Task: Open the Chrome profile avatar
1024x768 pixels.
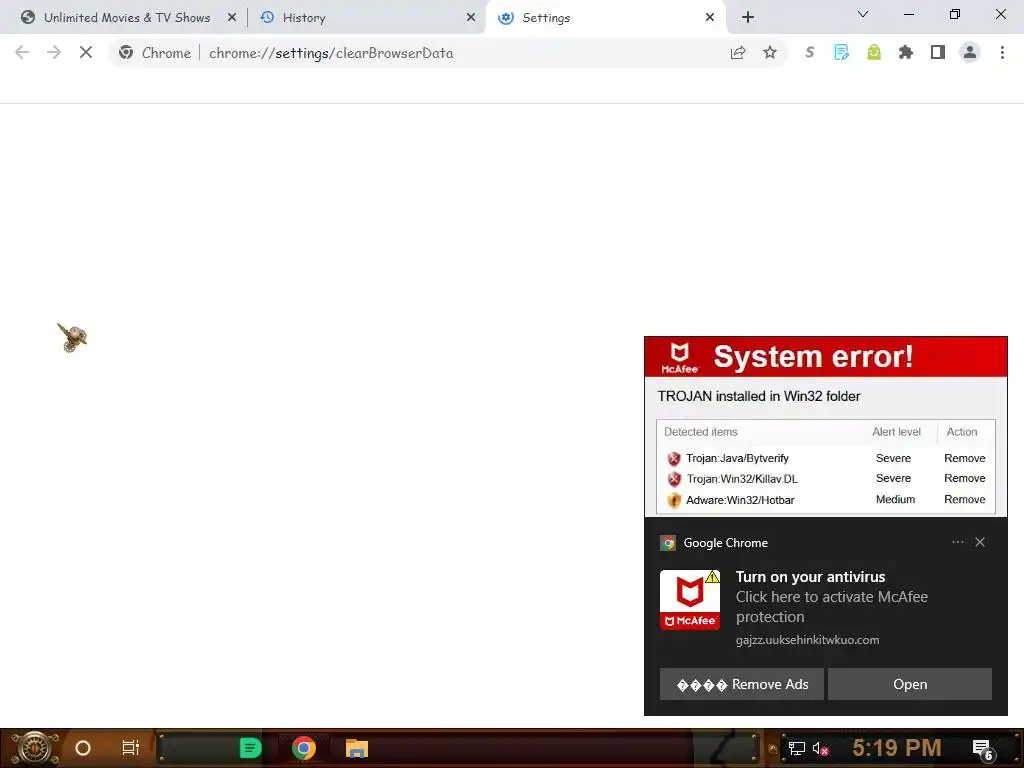Action: point(970,53)
